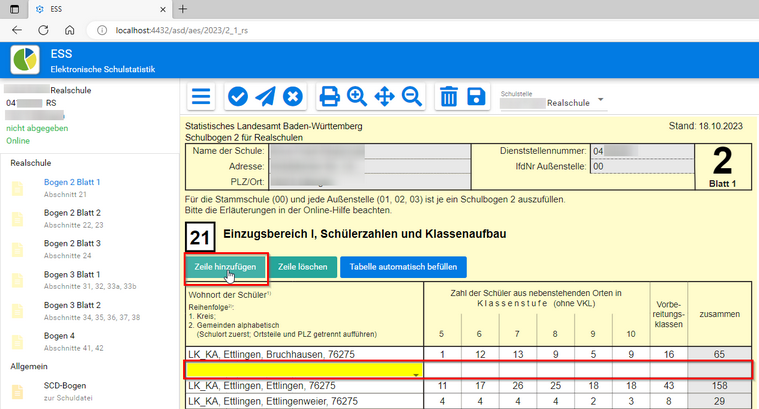Click the checkmark validate icon
Screen dimensions: 759x409
pyautogui.click(x=238, y=97)
